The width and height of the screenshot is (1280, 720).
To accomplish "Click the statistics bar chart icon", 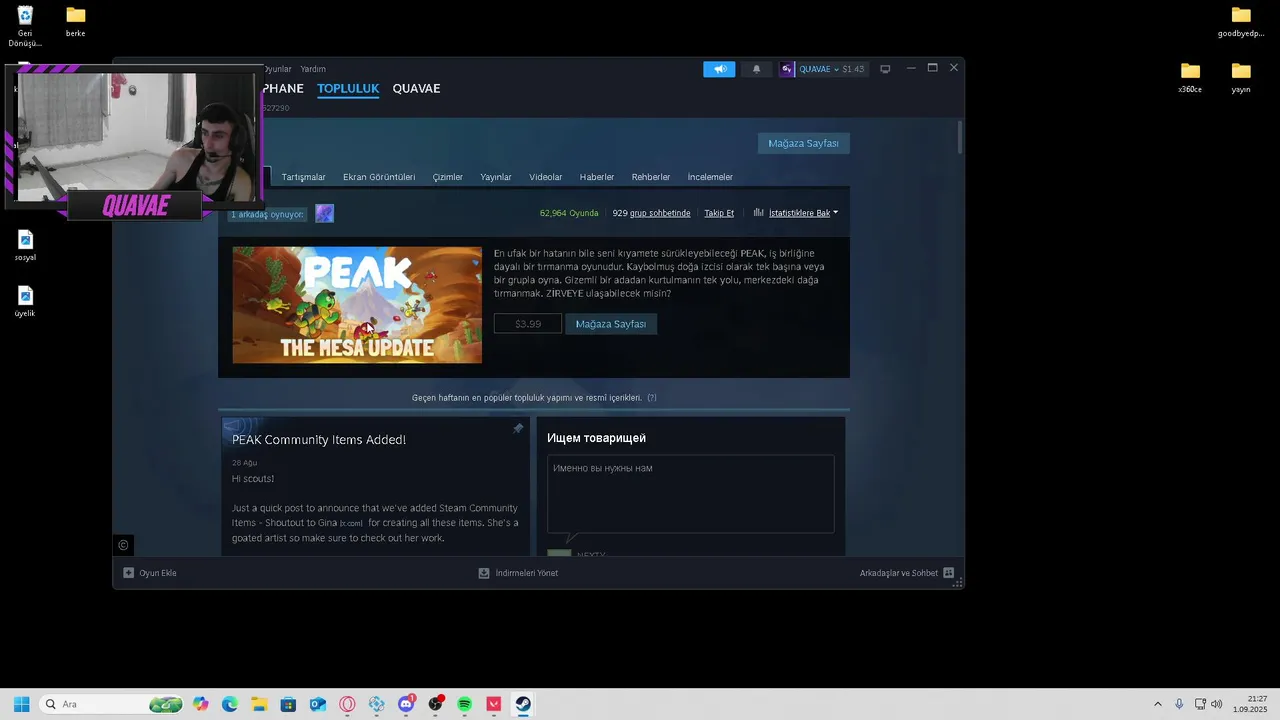I will (759, 212).
